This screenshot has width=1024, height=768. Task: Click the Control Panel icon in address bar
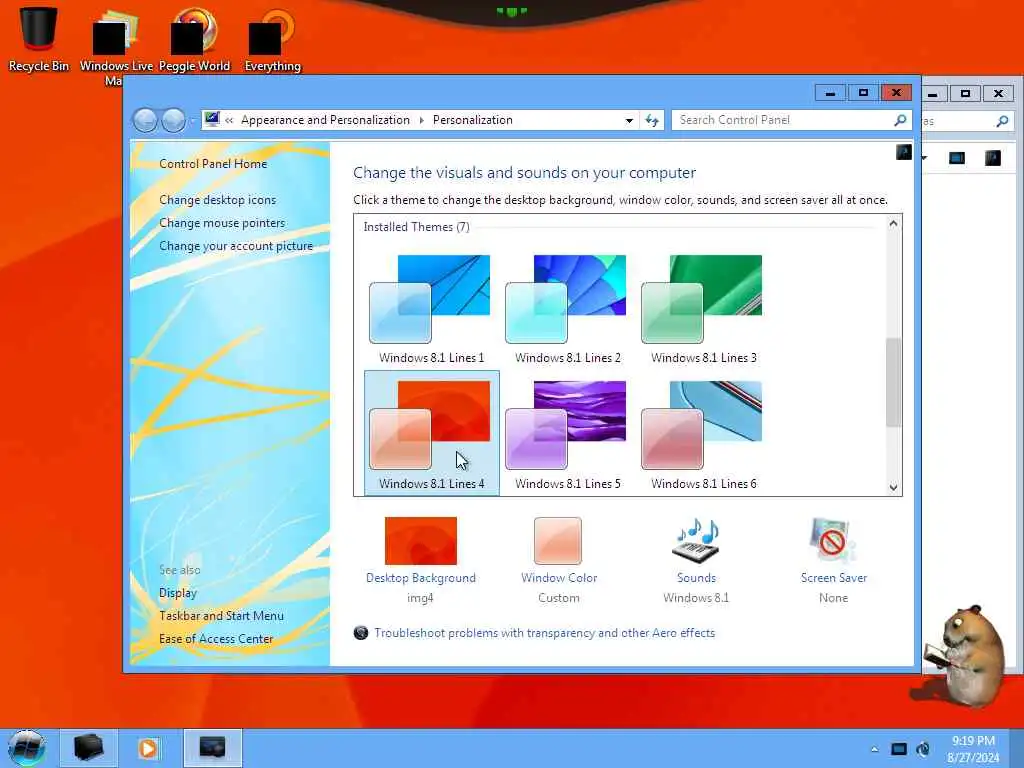(x=212, y=119)
